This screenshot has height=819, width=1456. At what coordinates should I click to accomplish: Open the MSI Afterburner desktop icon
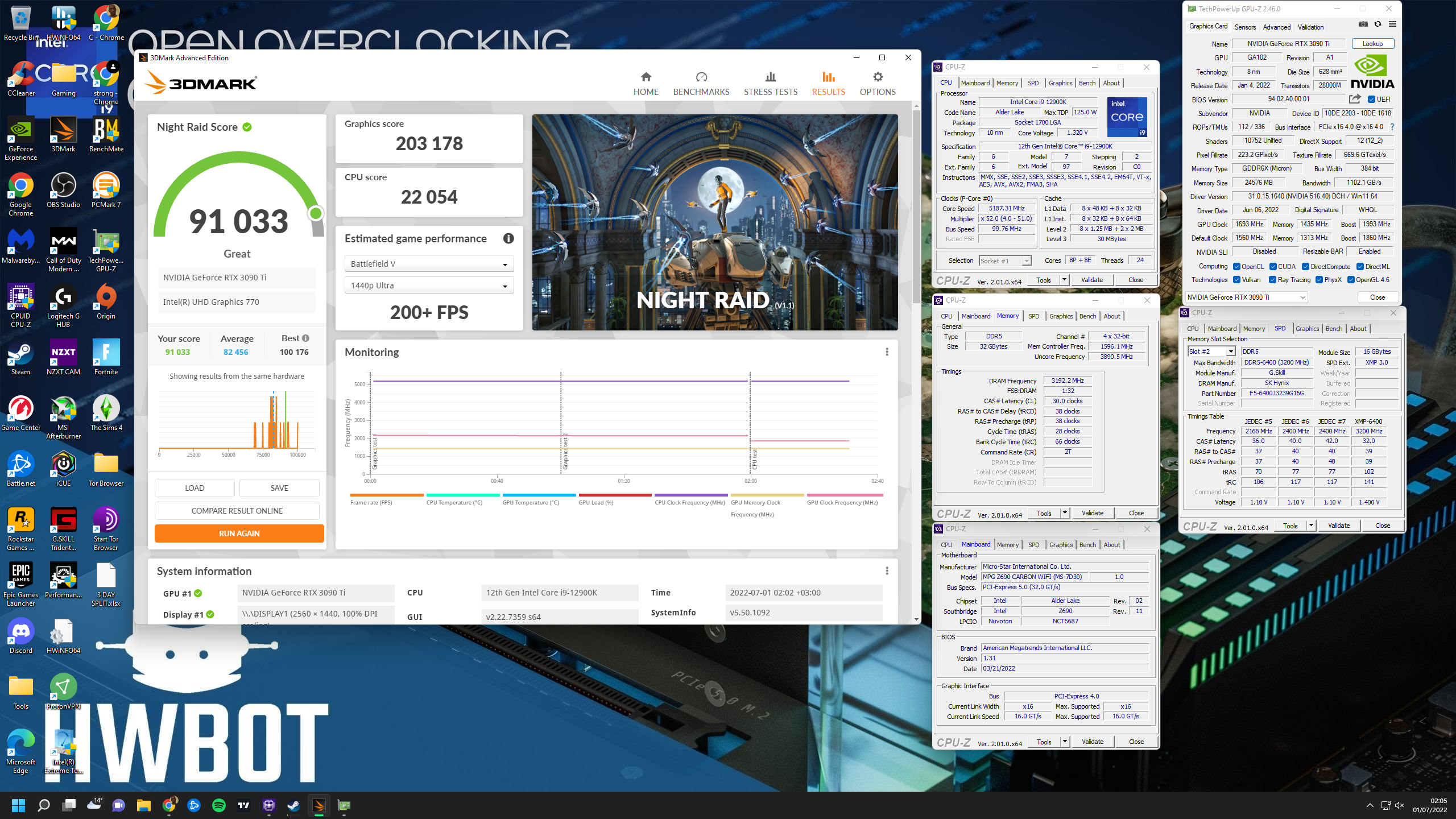pos(63,417)
